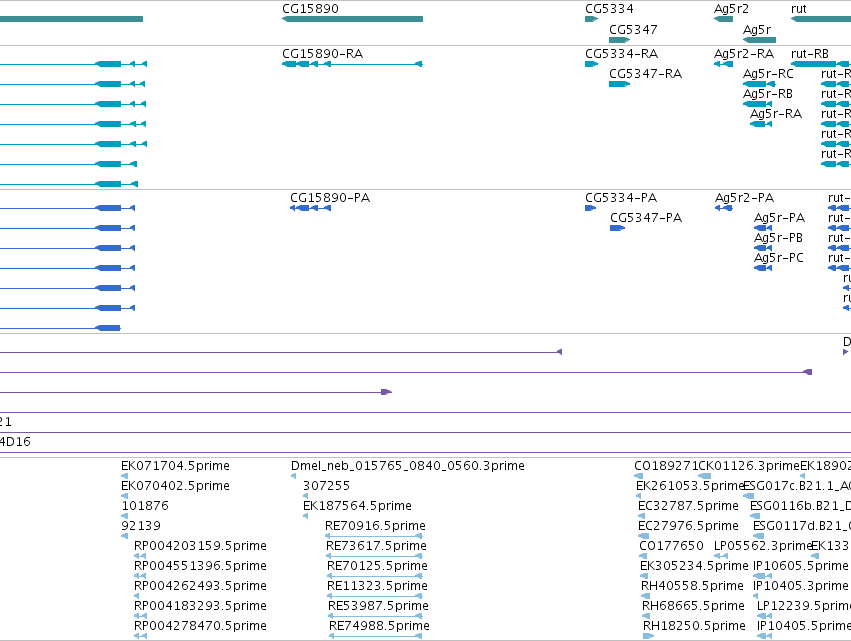The image size is (851, 641).
Task: Click the RH68665.5prime label
Action: [x=693, y=606]
